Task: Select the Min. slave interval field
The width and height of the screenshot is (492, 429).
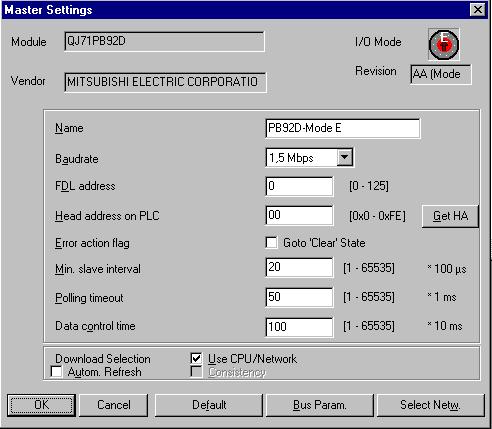Action: 299,267
